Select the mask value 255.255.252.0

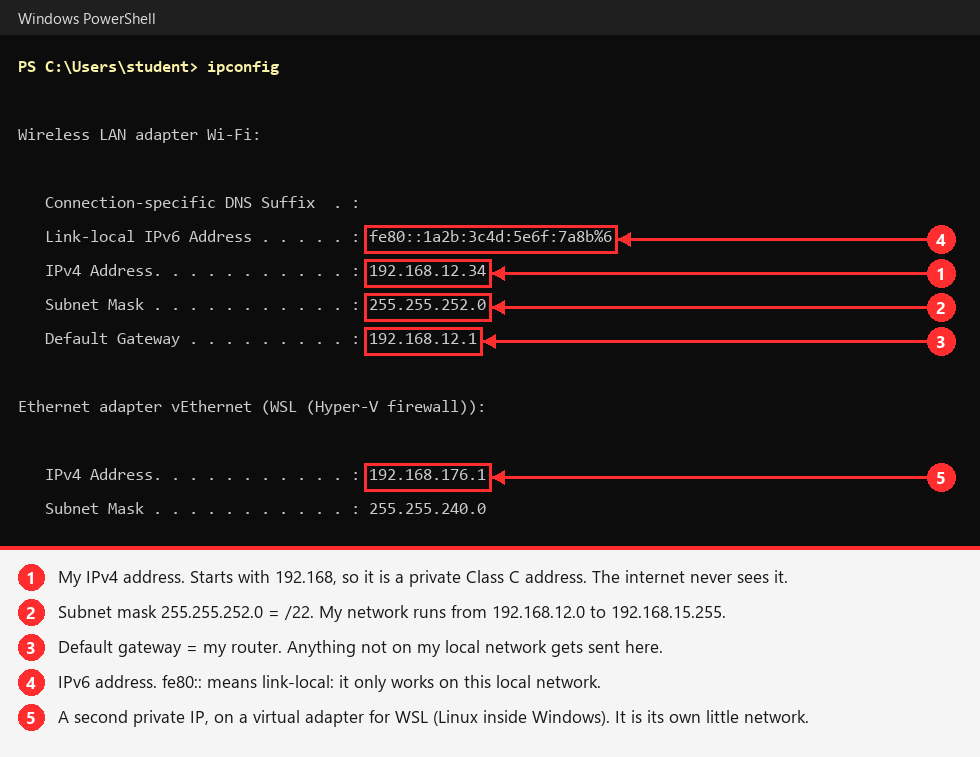pyautogui.click(x=428, y=304)
